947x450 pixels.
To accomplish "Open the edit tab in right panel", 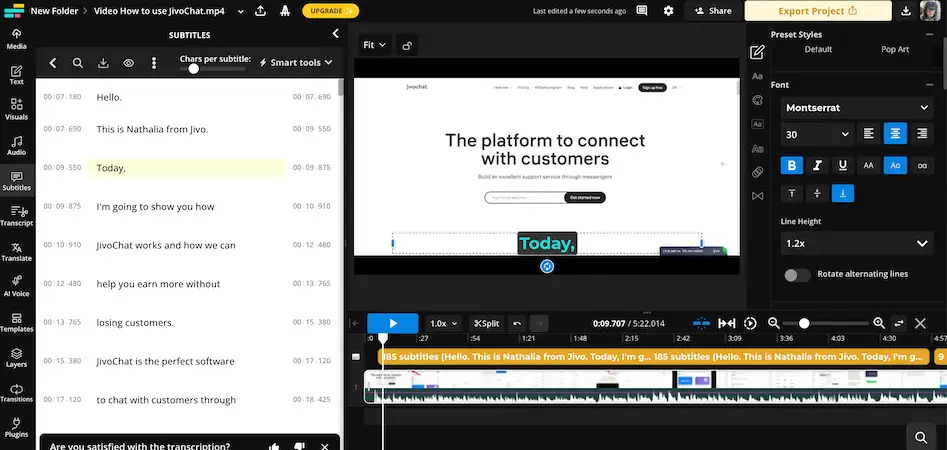I will (x=757, y=53).
